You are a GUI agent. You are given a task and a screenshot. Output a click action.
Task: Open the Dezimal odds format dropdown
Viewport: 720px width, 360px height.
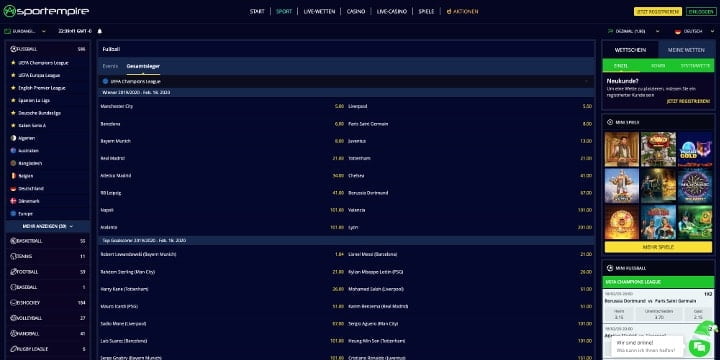pyautogui.click(x=634, y=31)
